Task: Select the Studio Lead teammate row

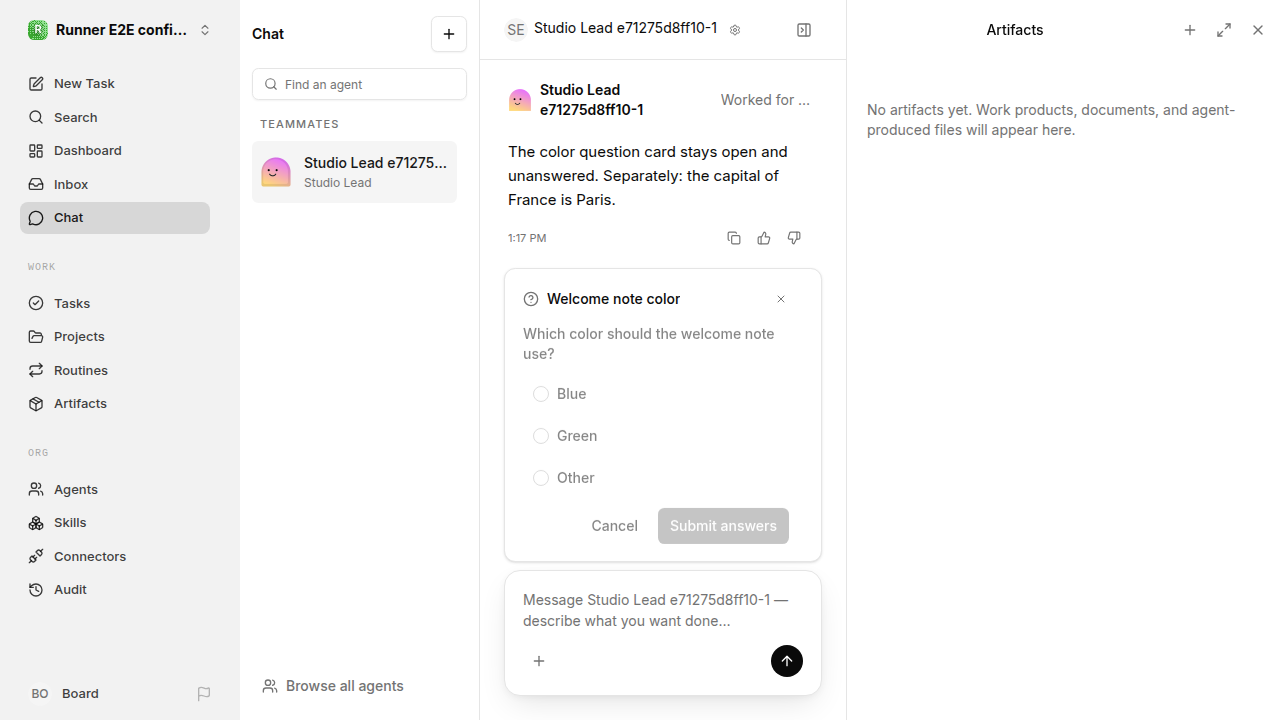Action: [354, 172]
